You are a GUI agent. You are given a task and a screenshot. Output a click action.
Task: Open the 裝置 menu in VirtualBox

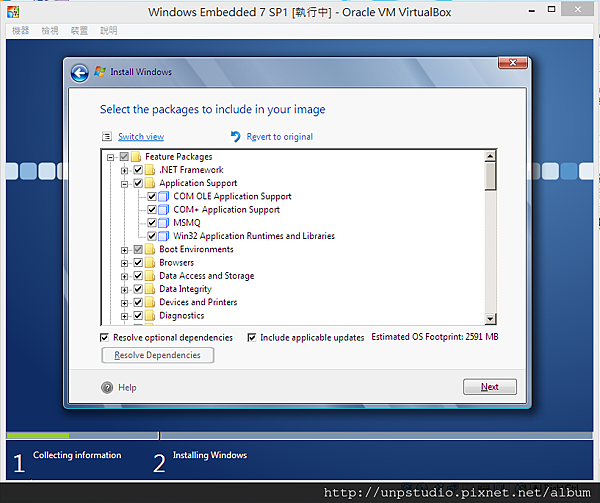click(x=79, y=31)
